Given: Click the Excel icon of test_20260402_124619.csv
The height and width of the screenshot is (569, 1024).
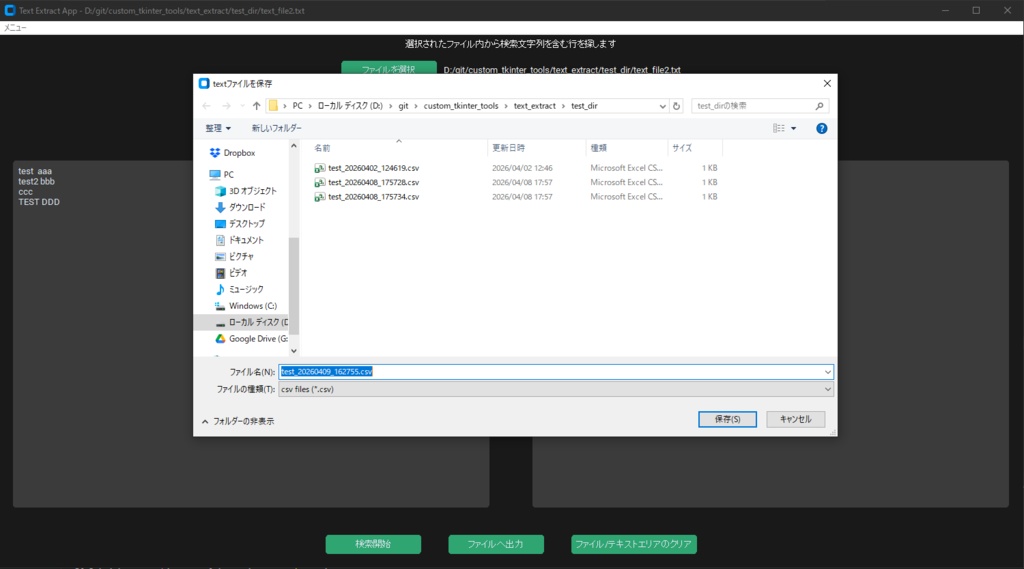Looking at the screenshot, I should pyautogui.click(x=319, y=168).
